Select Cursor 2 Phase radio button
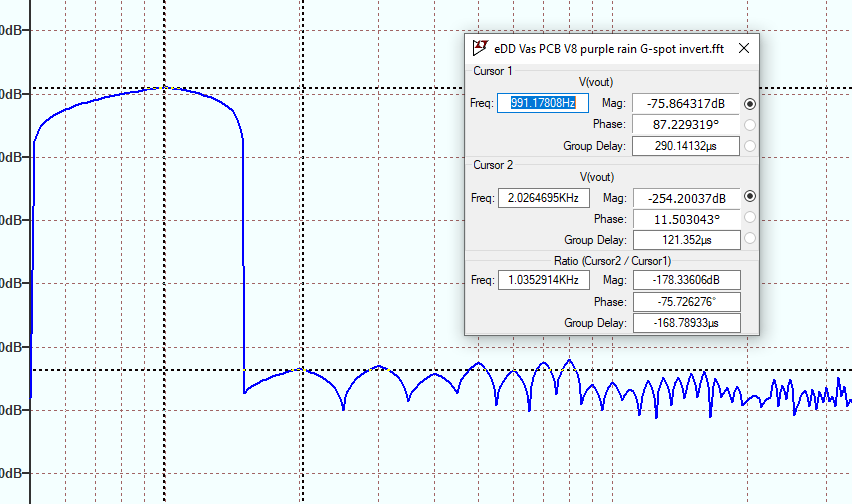 click(x=750, y=217)
